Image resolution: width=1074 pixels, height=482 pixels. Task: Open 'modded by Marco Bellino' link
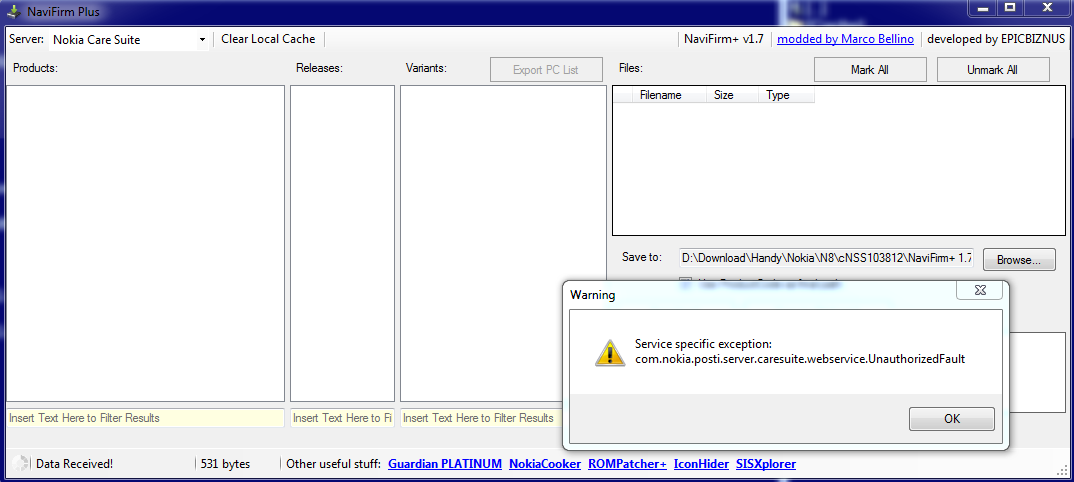coord(845,39)
